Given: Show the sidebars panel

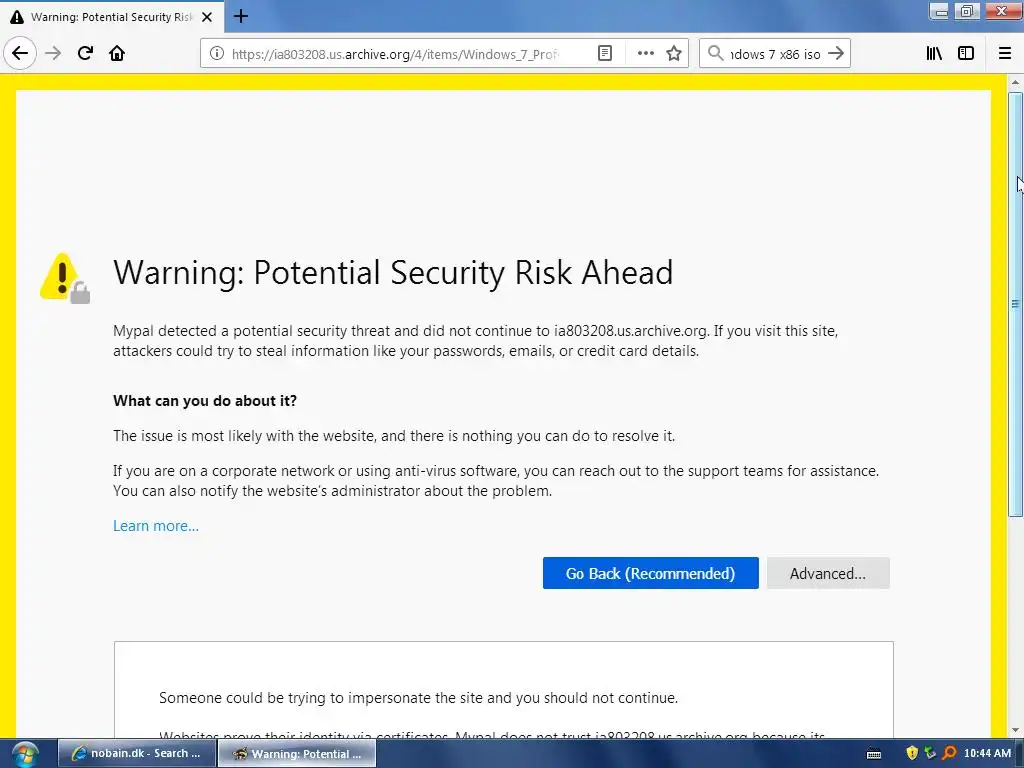Looking at the screenshot, I should [966, 54].
